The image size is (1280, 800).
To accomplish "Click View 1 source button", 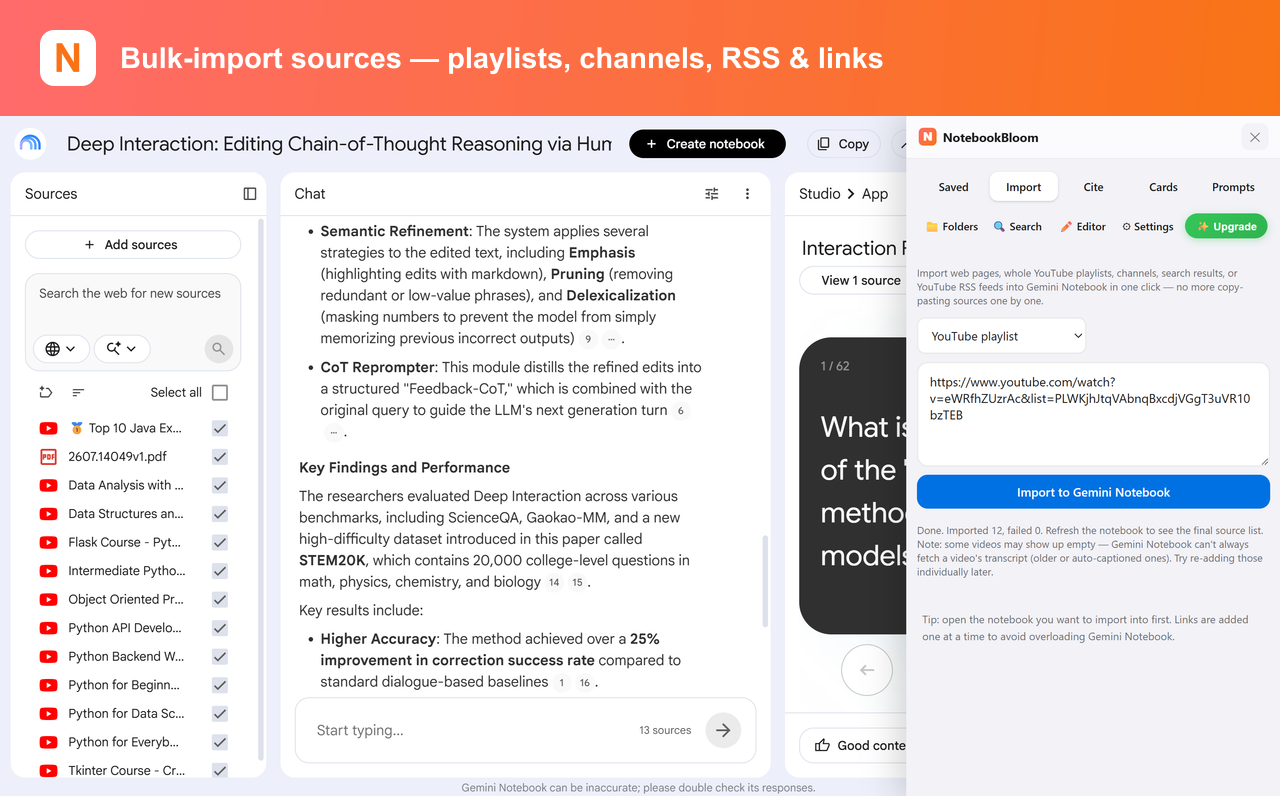I will [852, 280].
